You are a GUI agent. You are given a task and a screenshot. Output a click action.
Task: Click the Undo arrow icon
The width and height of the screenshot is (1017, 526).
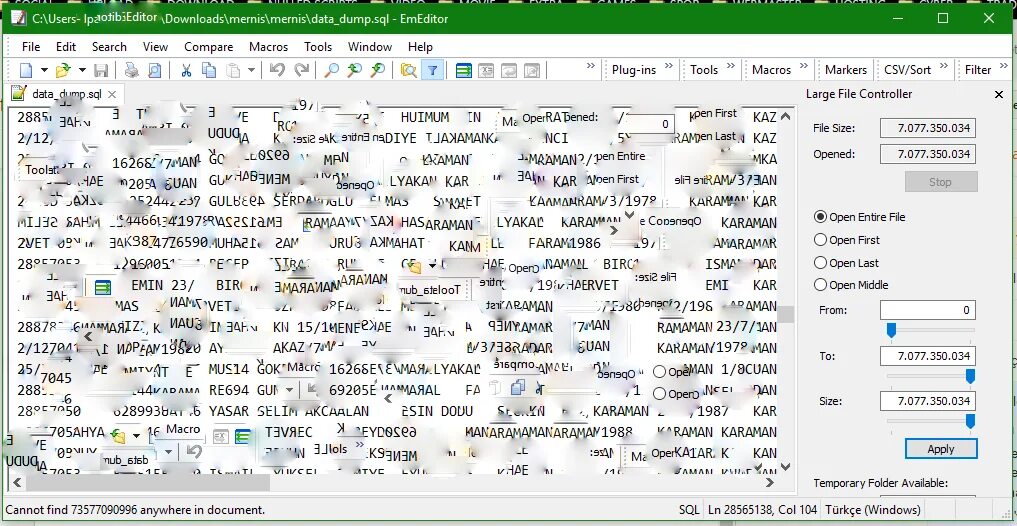(278, 70)
